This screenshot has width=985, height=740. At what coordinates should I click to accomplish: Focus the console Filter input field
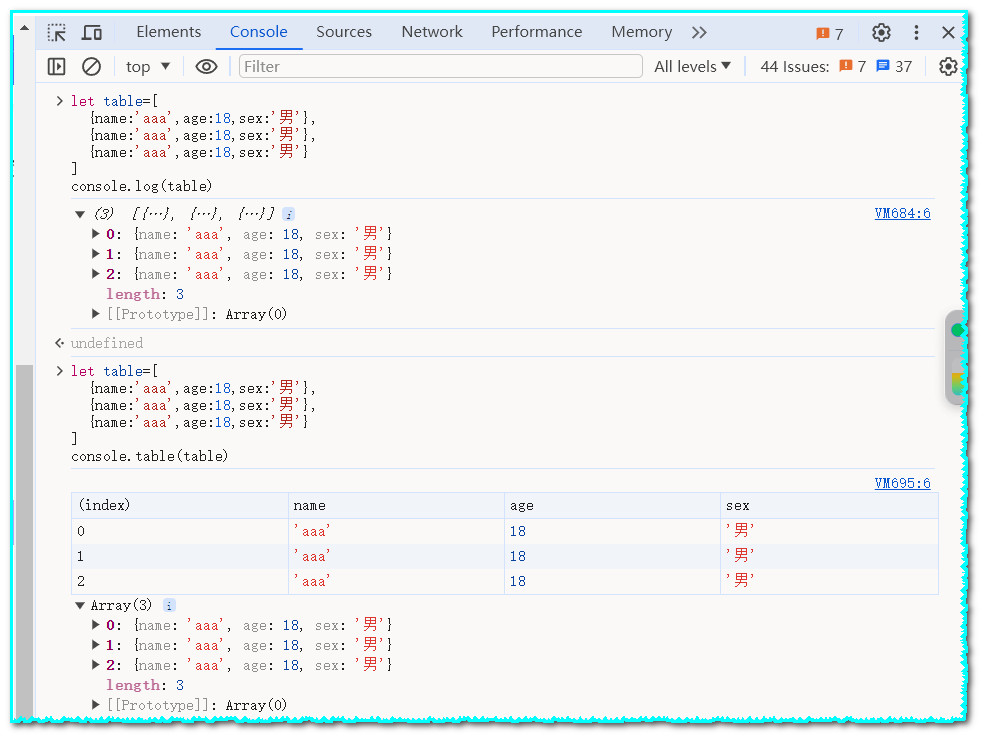point(440,66)
